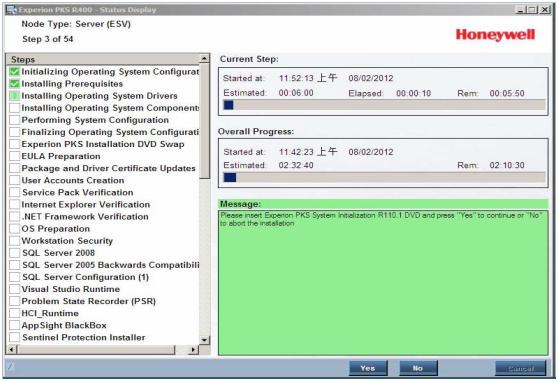Screen dimensions: 558x381
Task: Click the up arrow of the Steps scrollbar
Action: [x=204, y=58]
